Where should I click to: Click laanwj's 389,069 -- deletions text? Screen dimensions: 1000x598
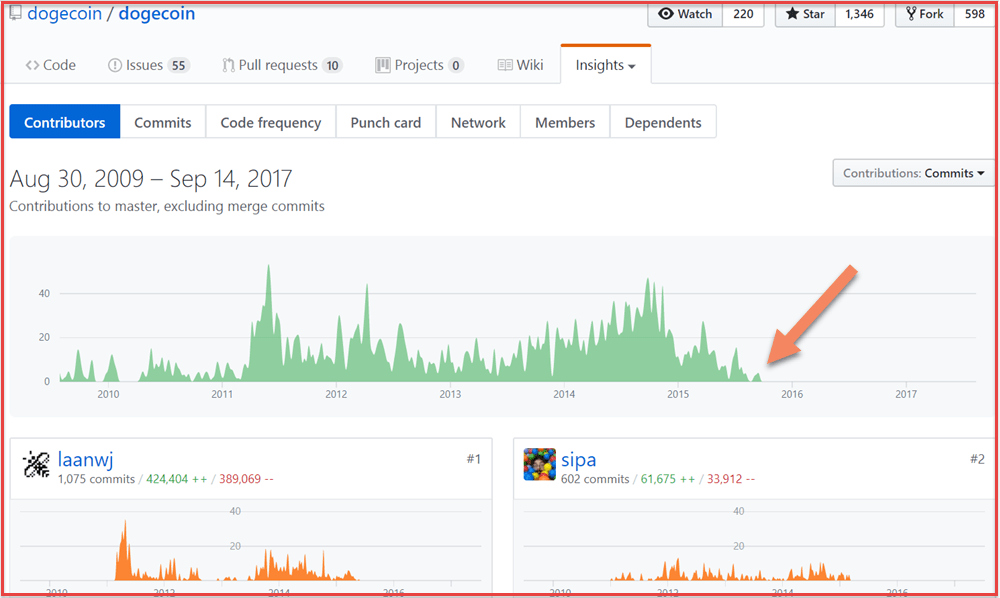coord(246,479)
